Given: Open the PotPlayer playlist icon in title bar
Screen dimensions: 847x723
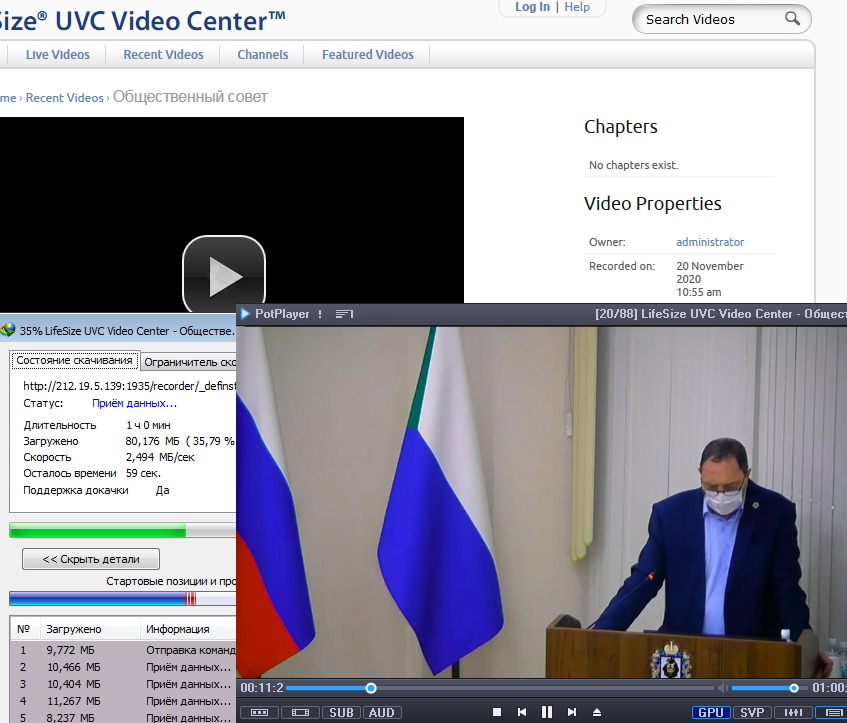Looking at the screenshot, I should [344, 313].
